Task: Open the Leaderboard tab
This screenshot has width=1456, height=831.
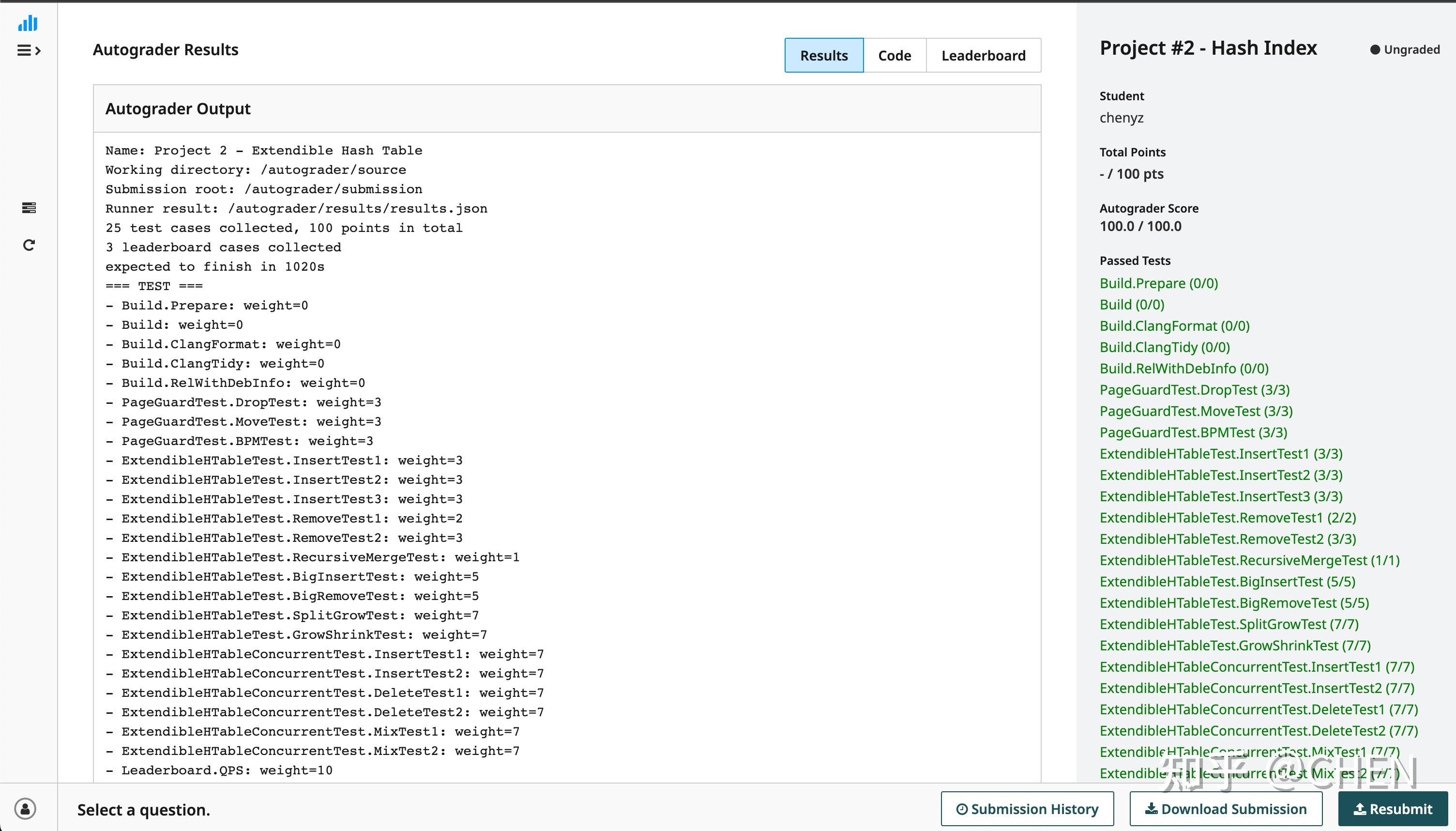Action: (x=983, y=55)
